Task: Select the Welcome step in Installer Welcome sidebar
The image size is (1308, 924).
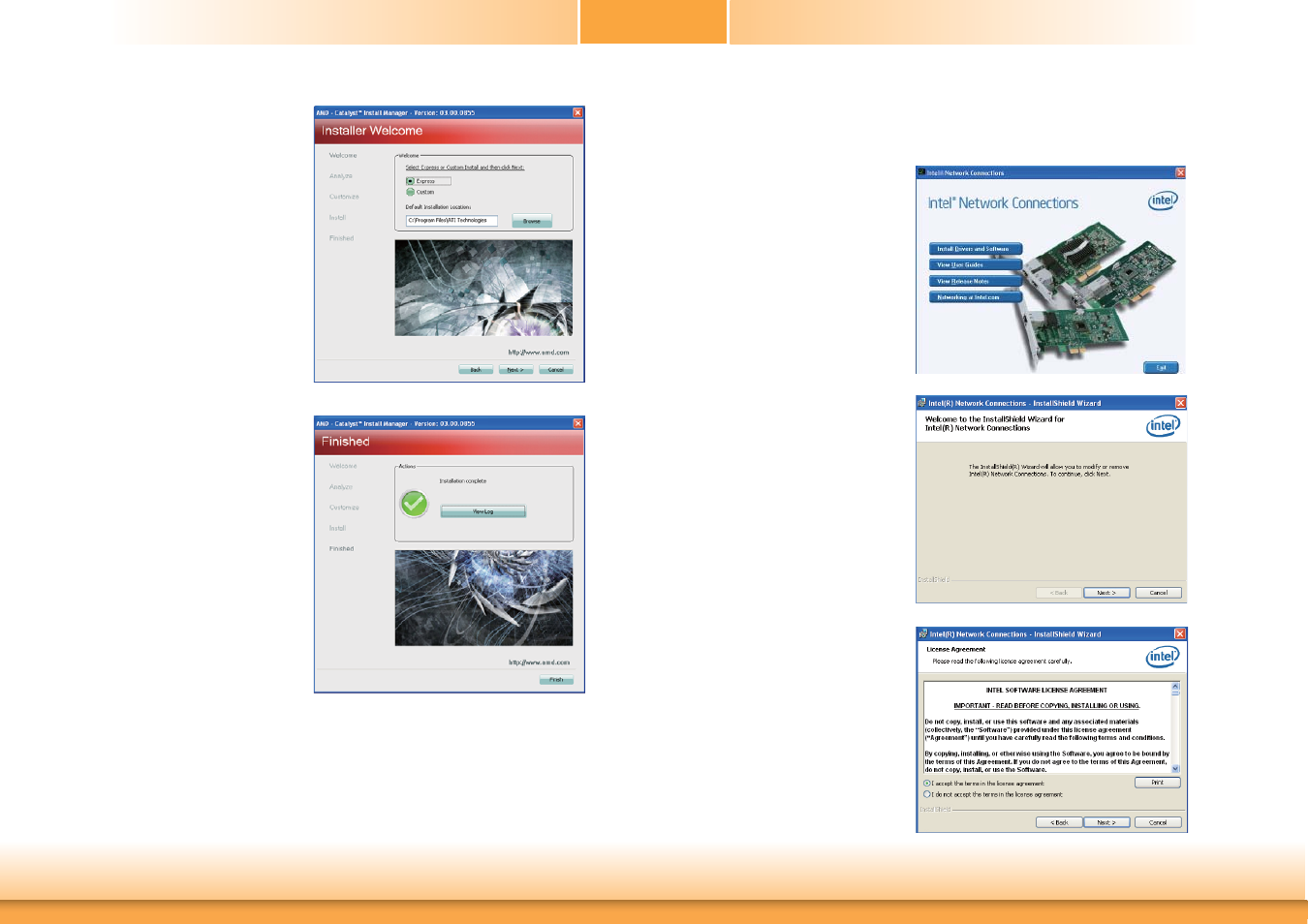Action: click(x=343, y=156)
